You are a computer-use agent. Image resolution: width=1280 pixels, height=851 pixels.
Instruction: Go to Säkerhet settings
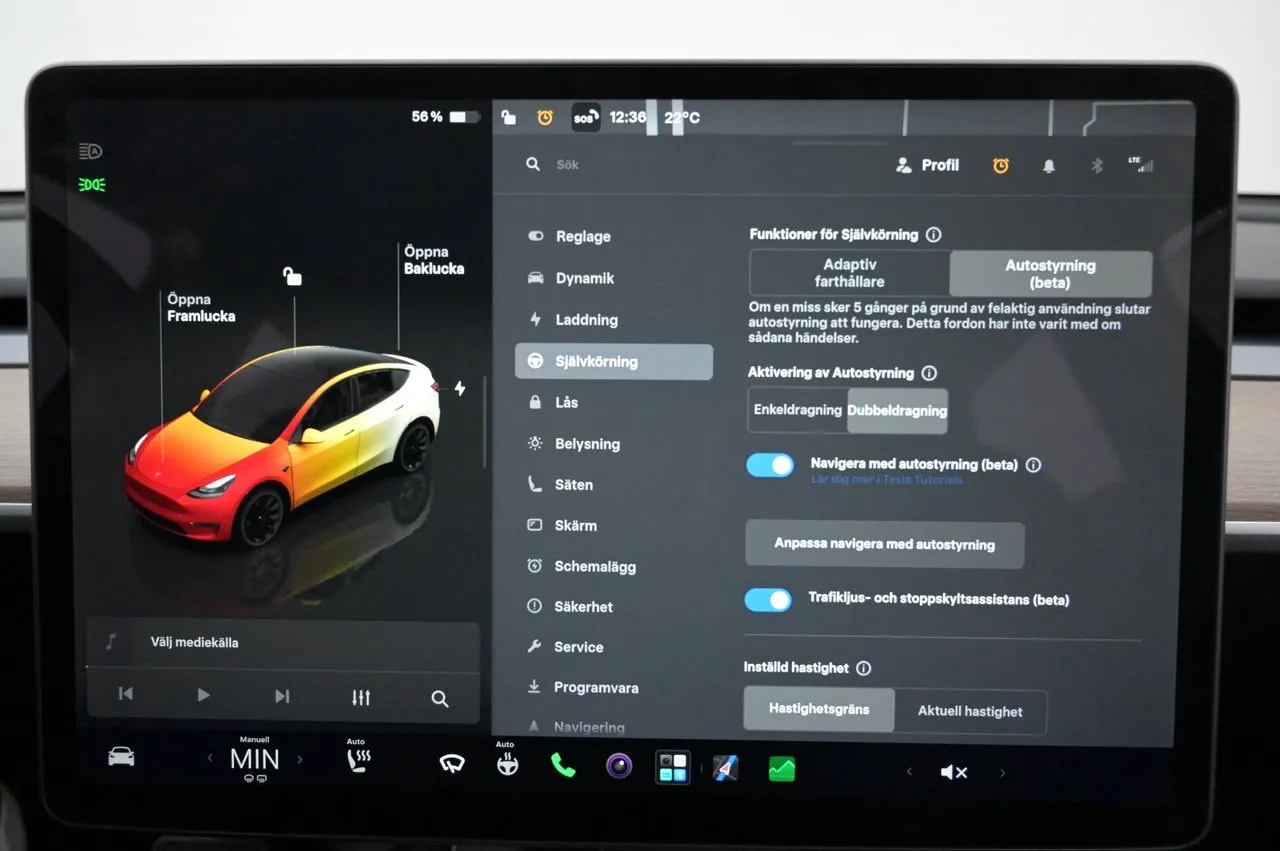coord(612,607)
